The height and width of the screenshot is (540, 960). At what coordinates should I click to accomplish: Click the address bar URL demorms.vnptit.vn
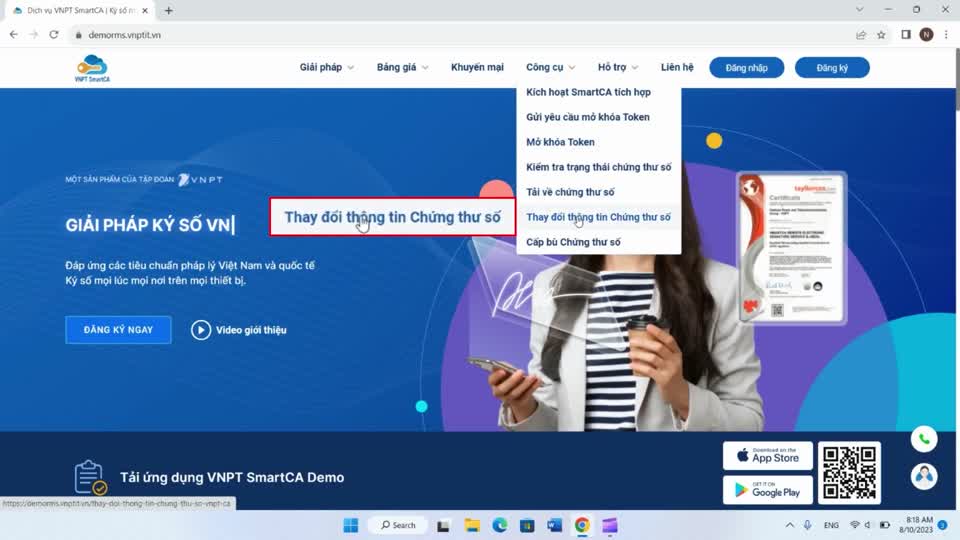[x=124, y=35]
